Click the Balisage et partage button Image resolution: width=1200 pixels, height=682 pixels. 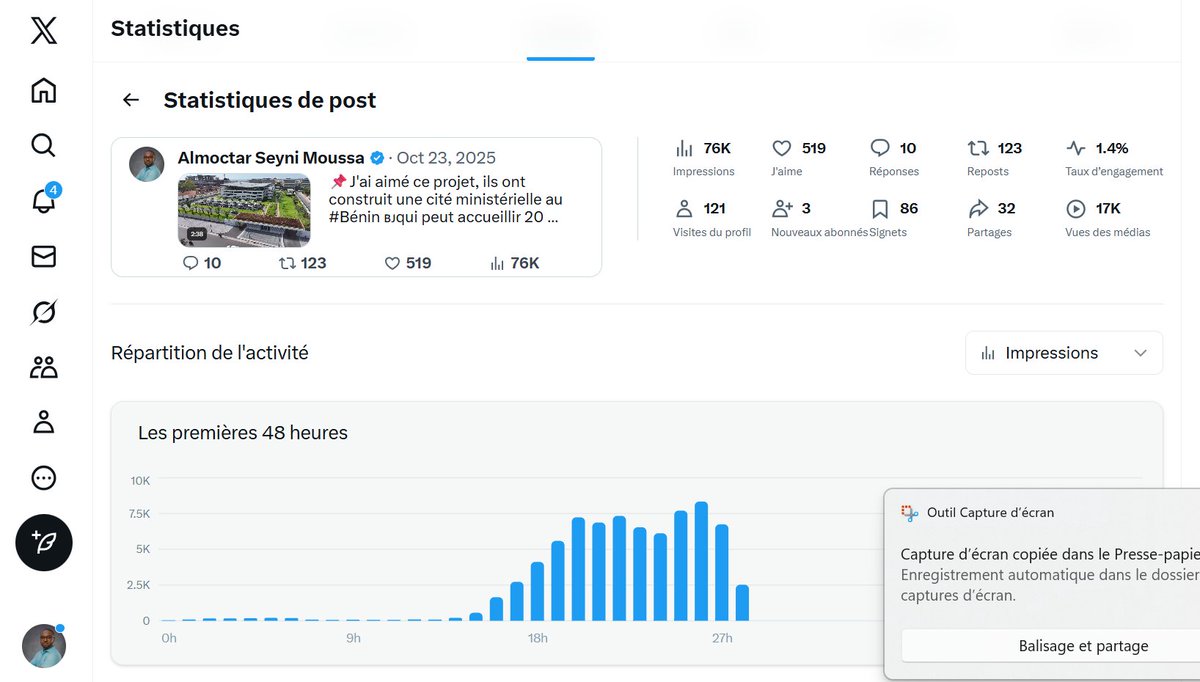1083,645
